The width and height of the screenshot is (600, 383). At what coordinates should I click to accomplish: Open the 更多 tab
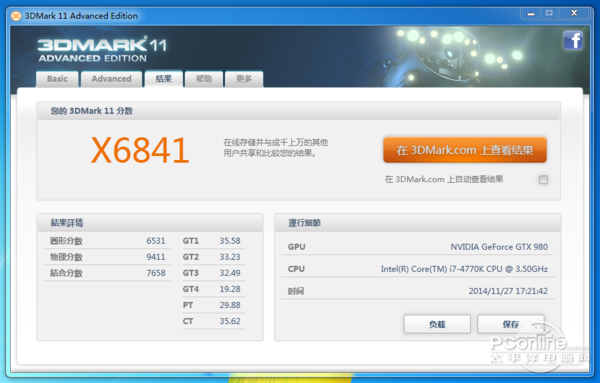(x=244, y=79)
